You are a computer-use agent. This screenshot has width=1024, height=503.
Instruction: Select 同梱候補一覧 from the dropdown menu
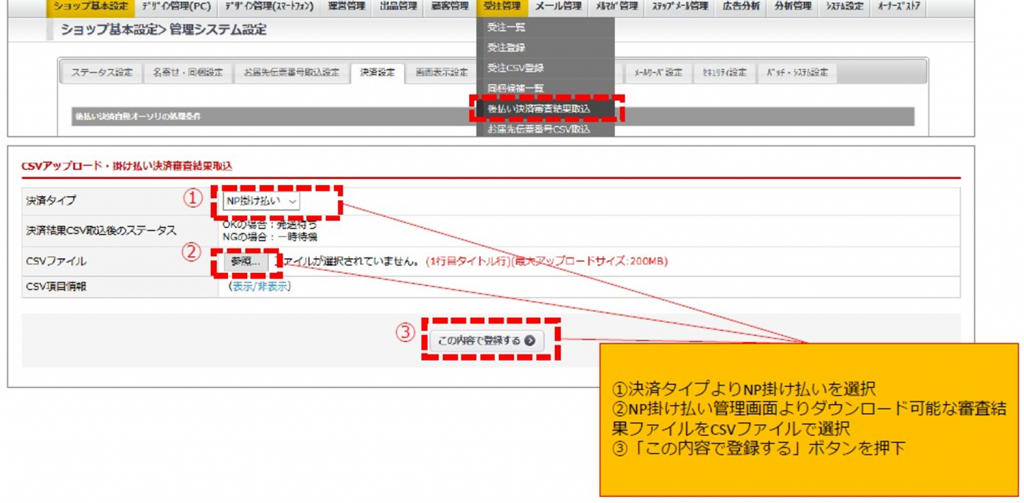(545, 88)
